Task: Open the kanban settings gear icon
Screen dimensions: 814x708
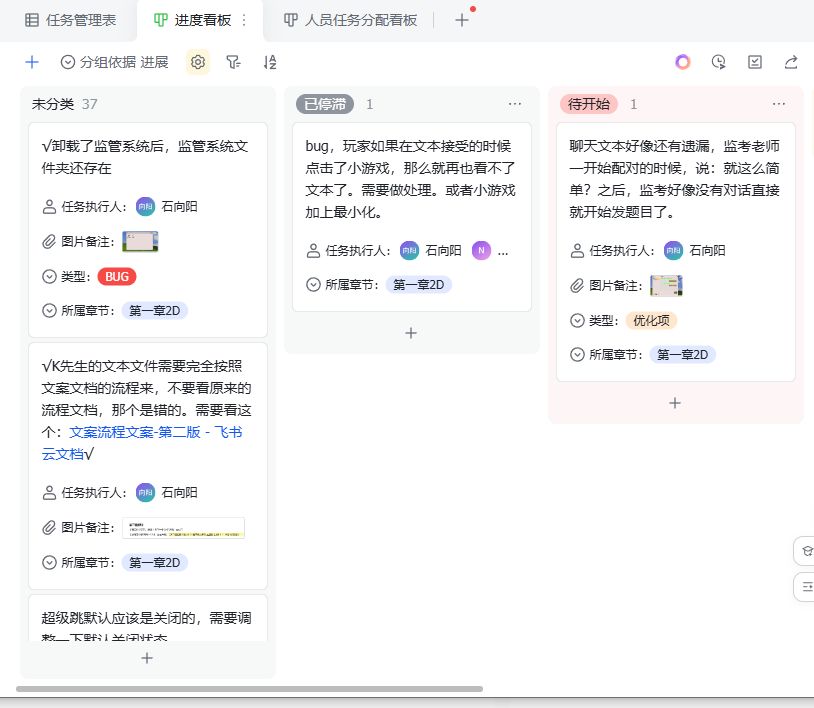Action: point(198,62)
